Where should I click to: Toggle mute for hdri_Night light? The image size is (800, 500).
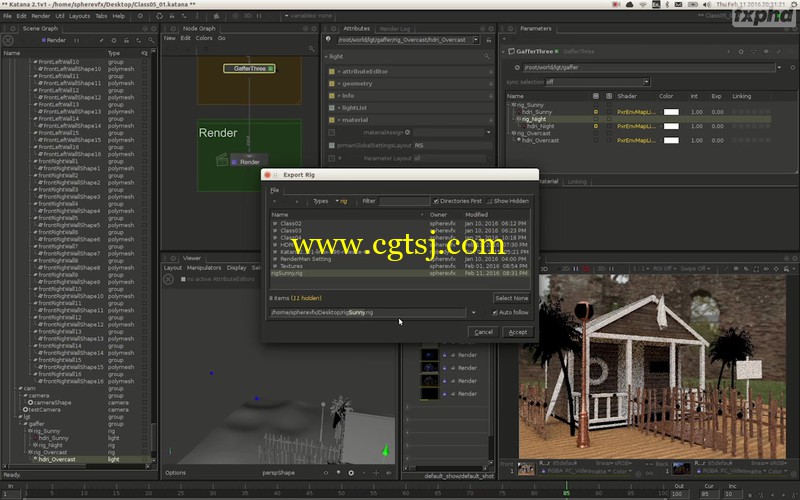(x=595, y=126)
